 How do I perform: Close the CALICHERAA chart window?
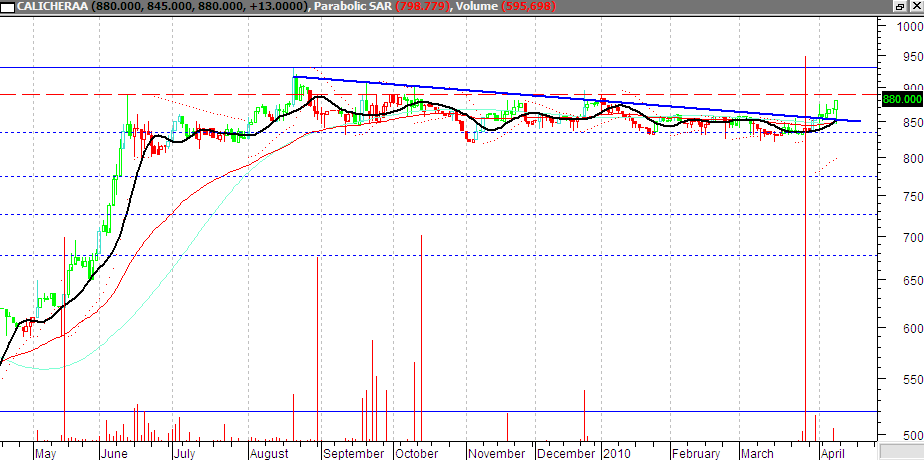(x=915, y=7)
